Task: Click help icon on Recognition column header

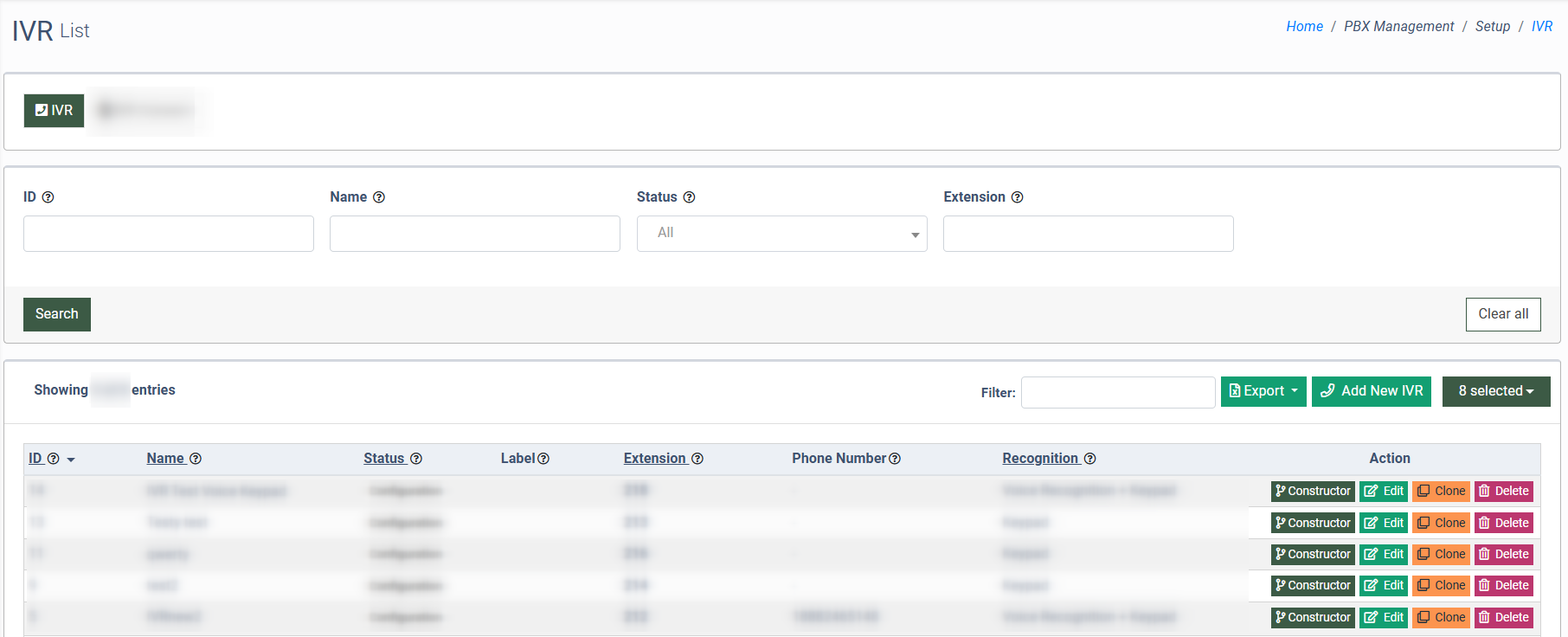Action: tap(1089, 459)
